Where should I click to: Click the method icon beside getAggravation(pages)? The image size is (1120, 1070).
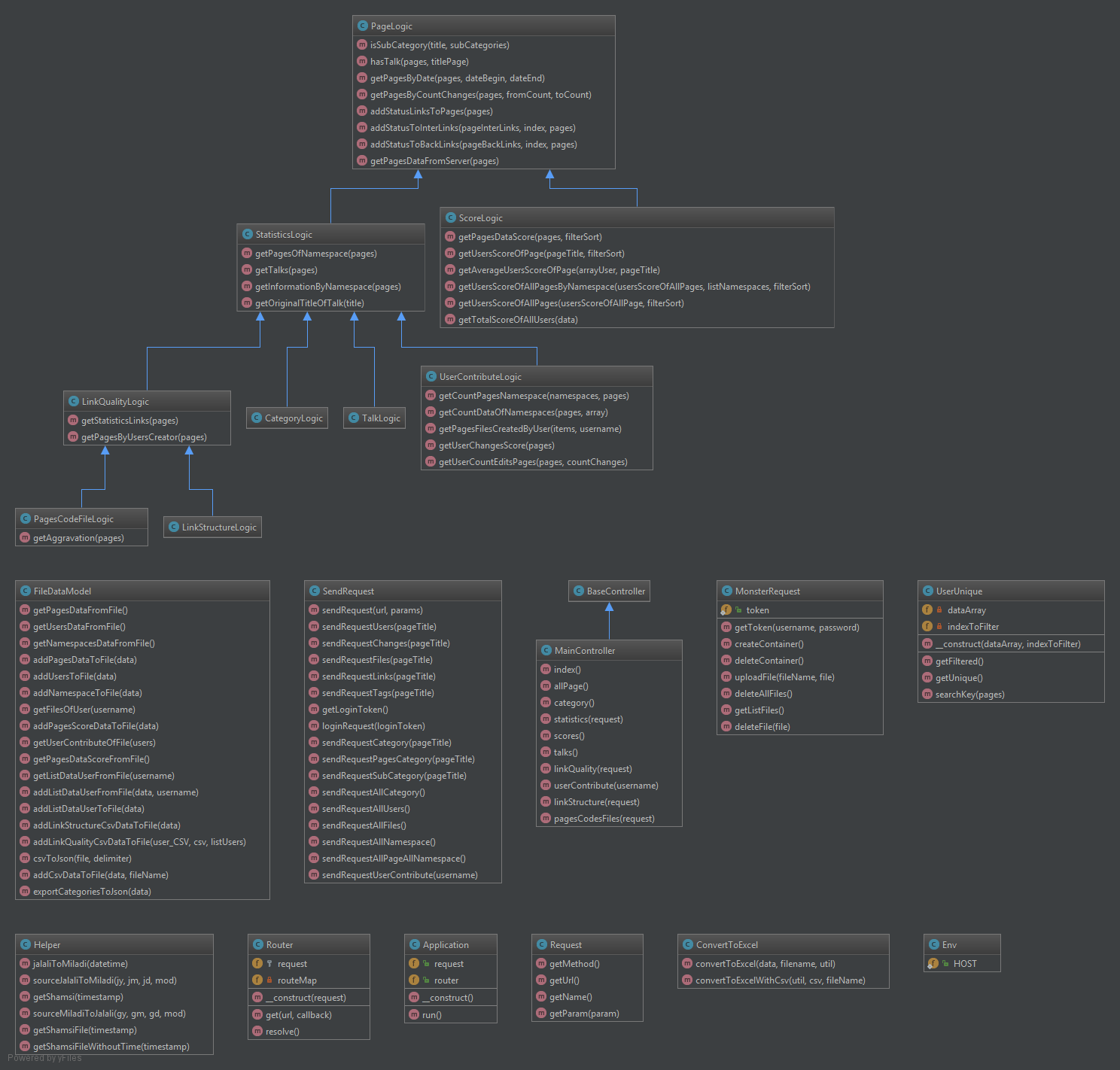(25, 537)
